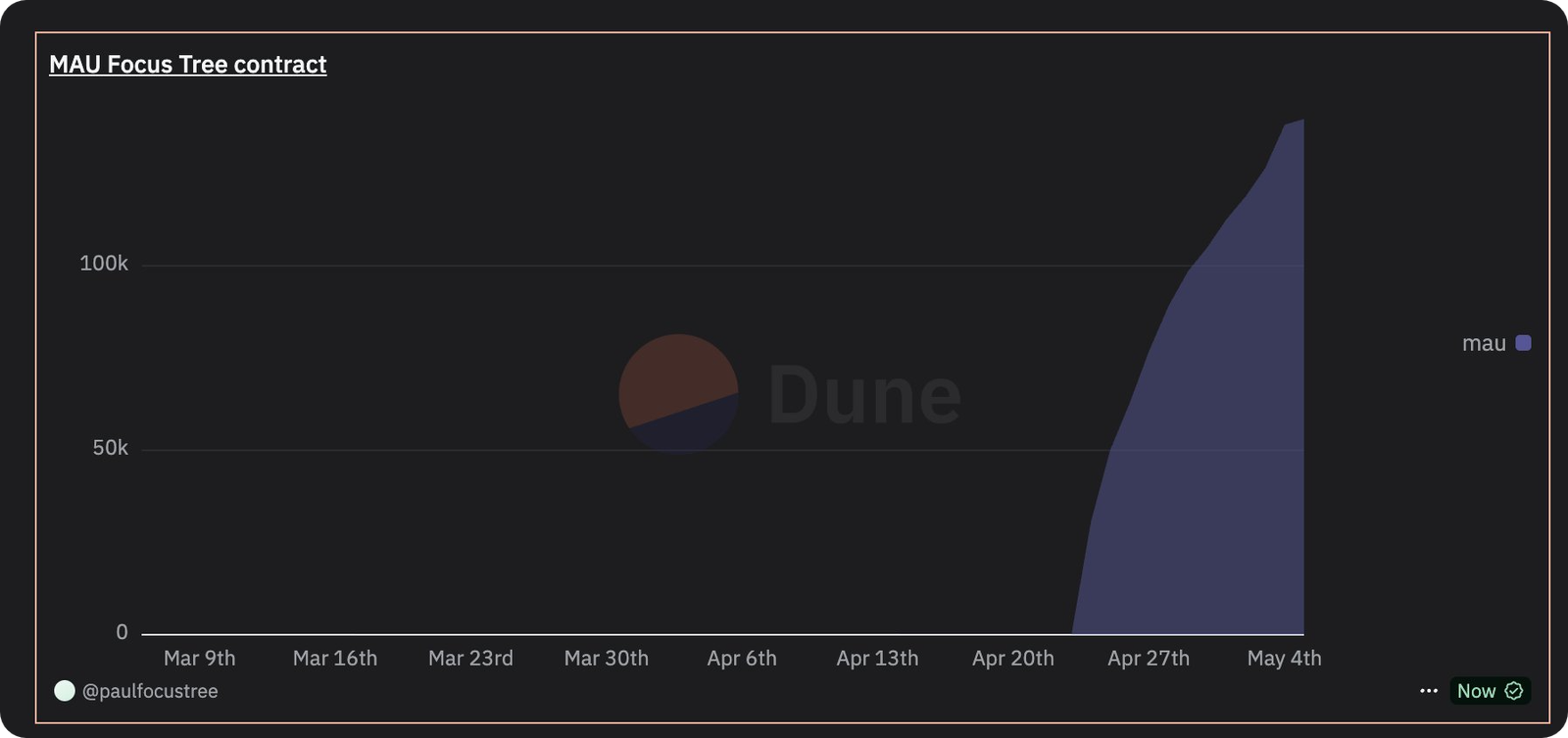Click the 100k y-axis label
Screen dimensions: 1568x738
coord(104,264)
